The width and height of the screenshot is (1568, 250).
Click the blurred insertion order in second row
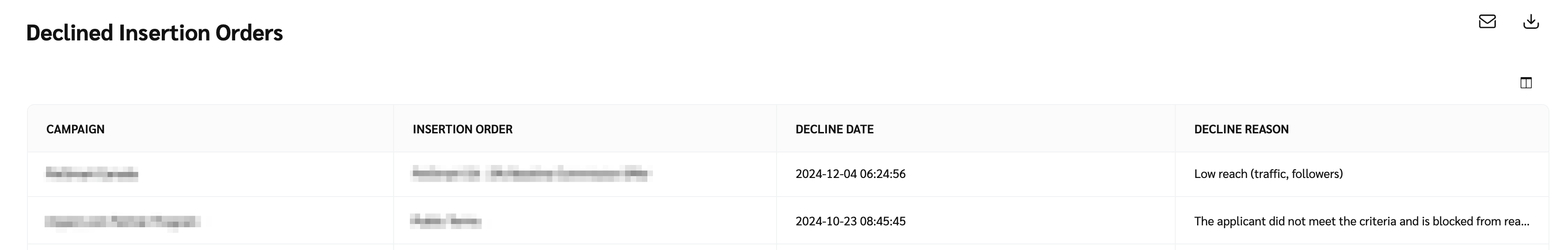coord(446,221)
